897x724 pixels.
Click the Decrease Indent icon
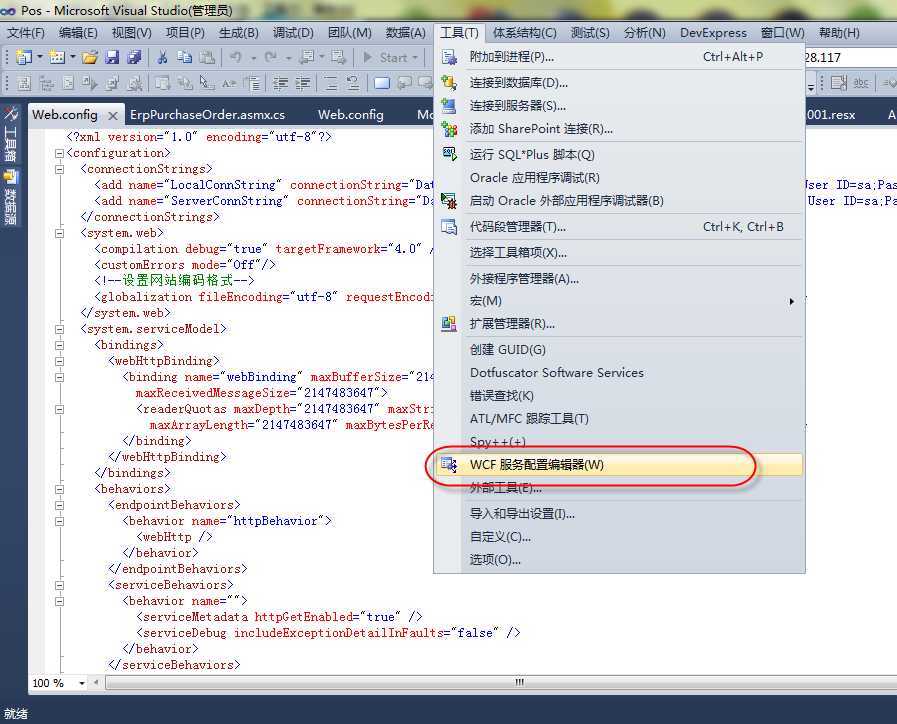click(280, 83)
